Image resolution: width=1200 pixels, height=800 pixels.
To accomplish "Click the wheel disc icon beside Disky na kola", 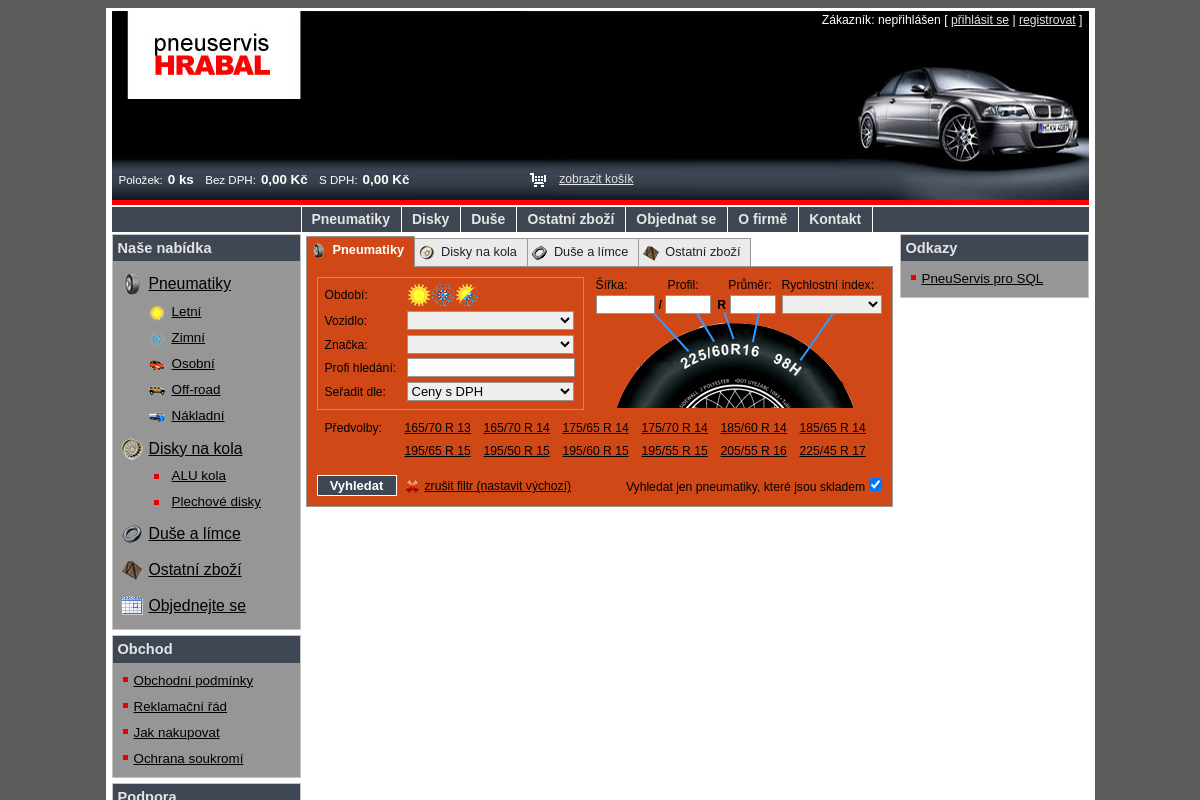I will 132,449.
